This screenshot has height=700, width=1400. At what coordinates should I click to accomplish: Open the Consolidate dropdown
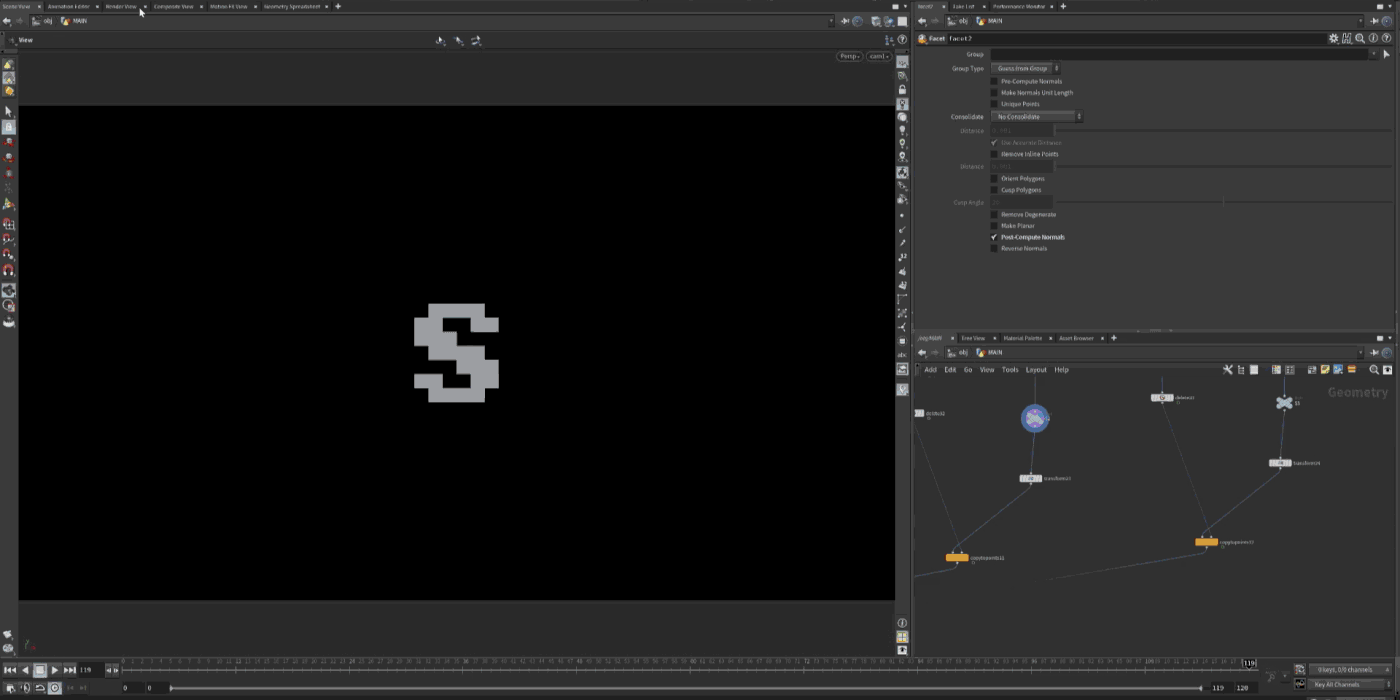[x=1036, y=117]
